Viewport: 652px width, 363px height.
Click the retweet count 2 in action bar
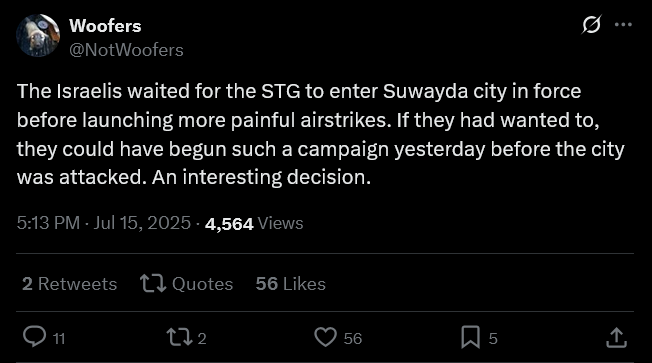click(202, 338)
